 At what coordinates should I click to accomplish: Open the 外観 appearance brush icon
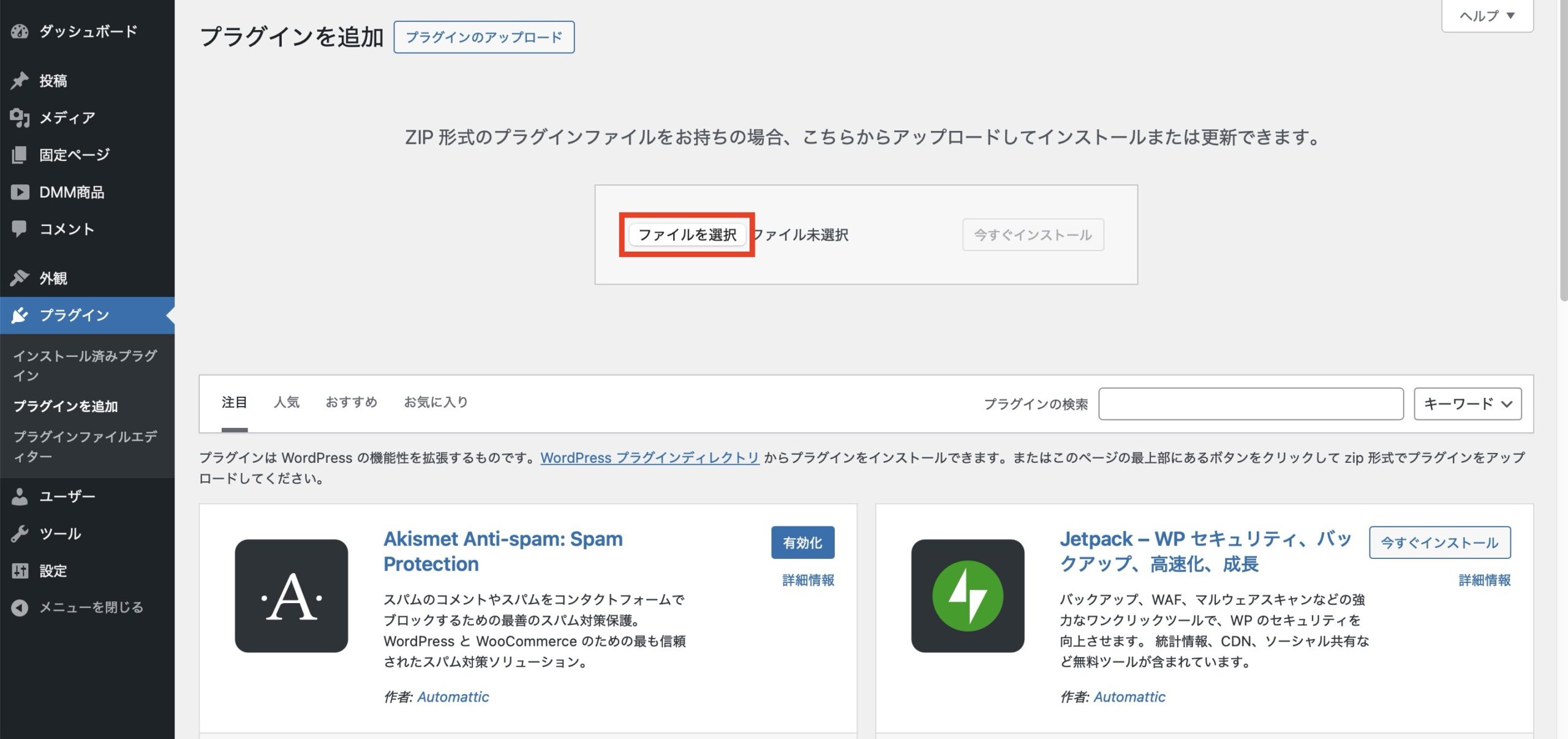20,277
